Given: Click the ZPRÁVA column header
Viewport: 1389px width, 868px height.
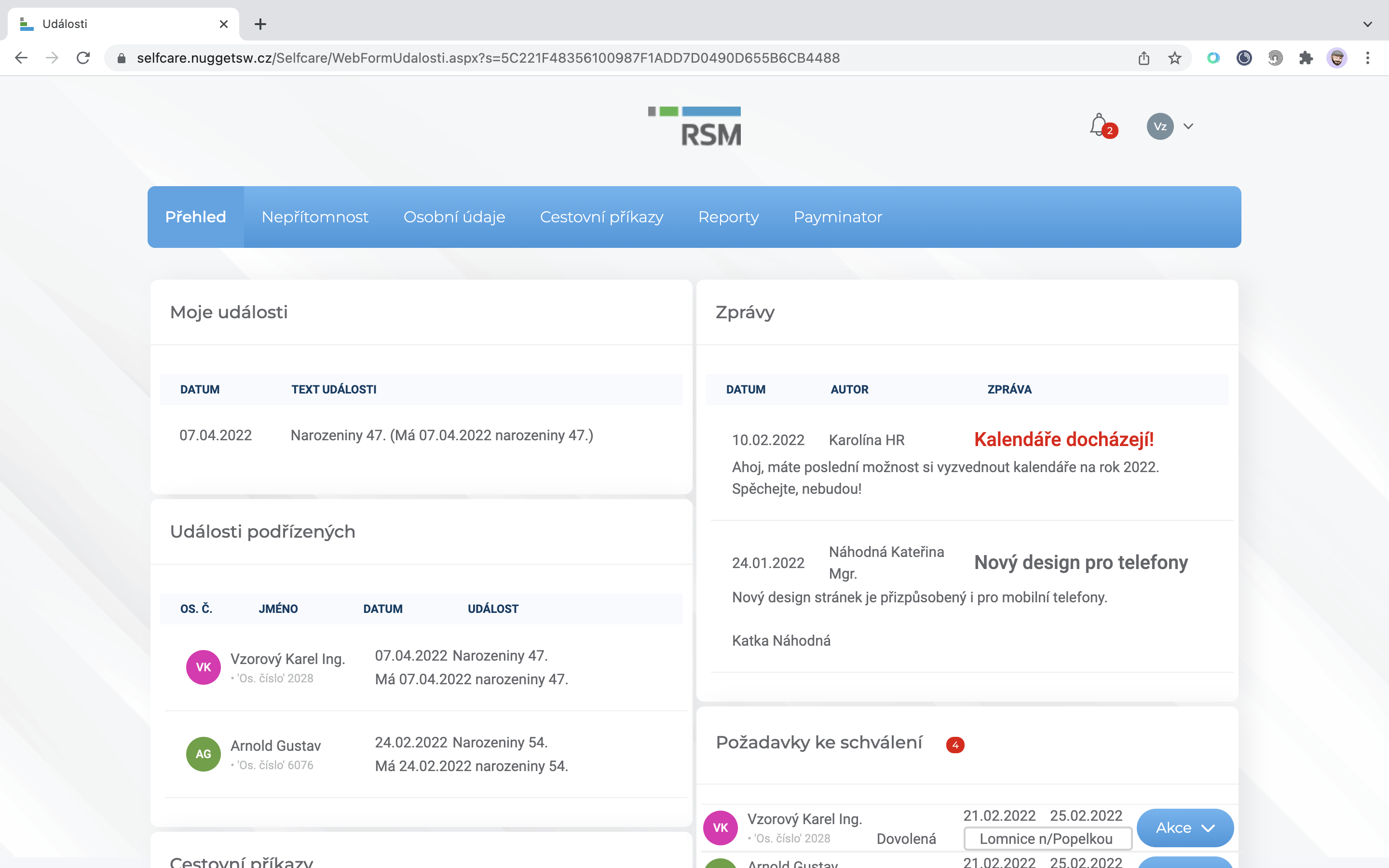Looking at the screenshot, I should (1009, 389).
